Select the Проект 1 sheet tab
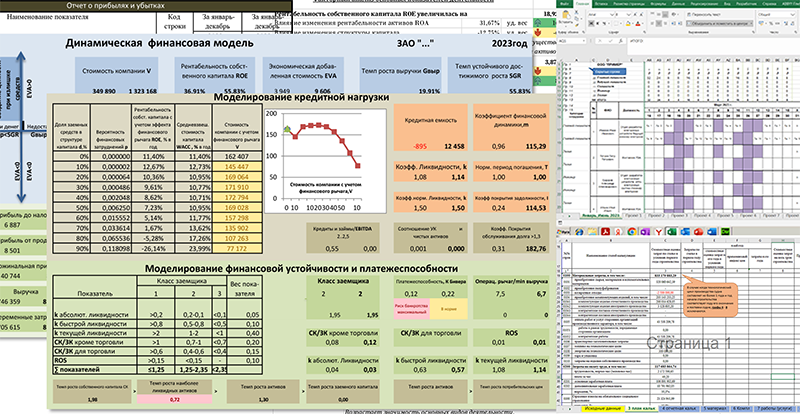The height and width of the screenshot is (414, 800). click(x=633, y=215)
